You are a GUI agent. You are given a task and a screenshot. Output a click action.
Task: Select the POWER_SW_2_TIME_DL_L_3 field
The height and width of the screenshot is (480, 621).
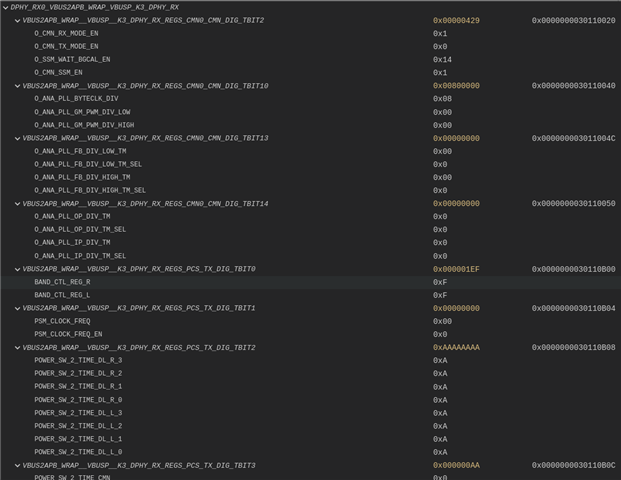tap(78, 412)
